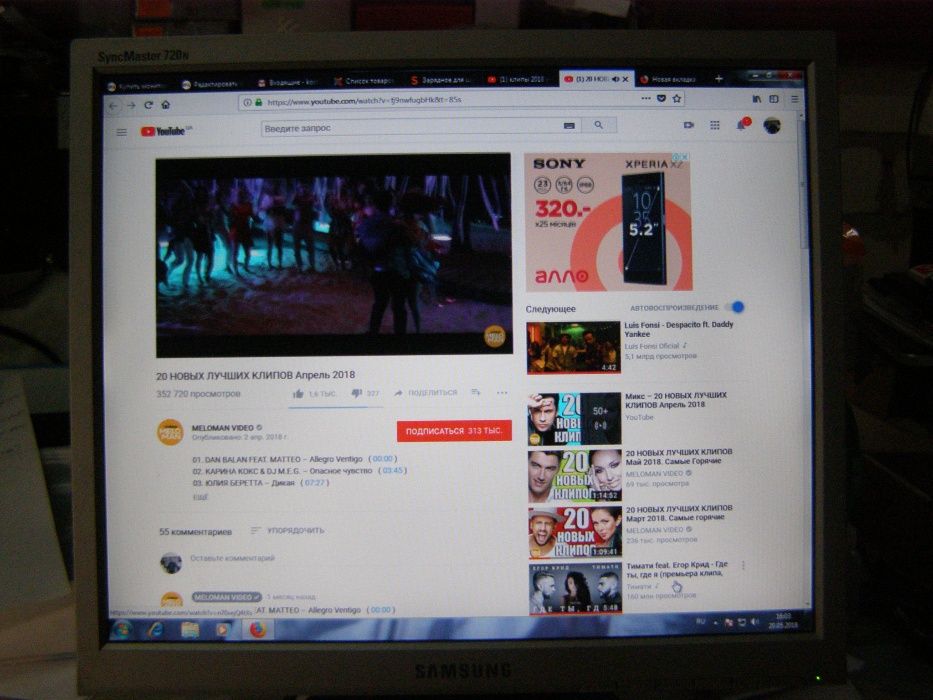Open Windows Start menu

[122, 630]
